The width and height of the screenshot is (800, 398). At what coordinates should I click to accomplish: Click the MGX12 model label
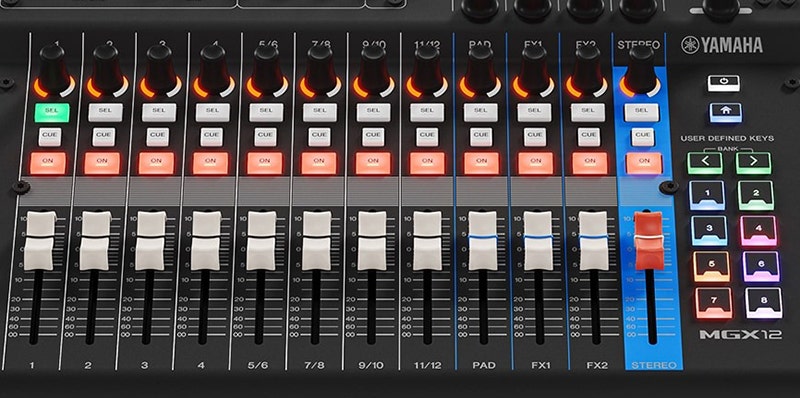click(740, 335)
